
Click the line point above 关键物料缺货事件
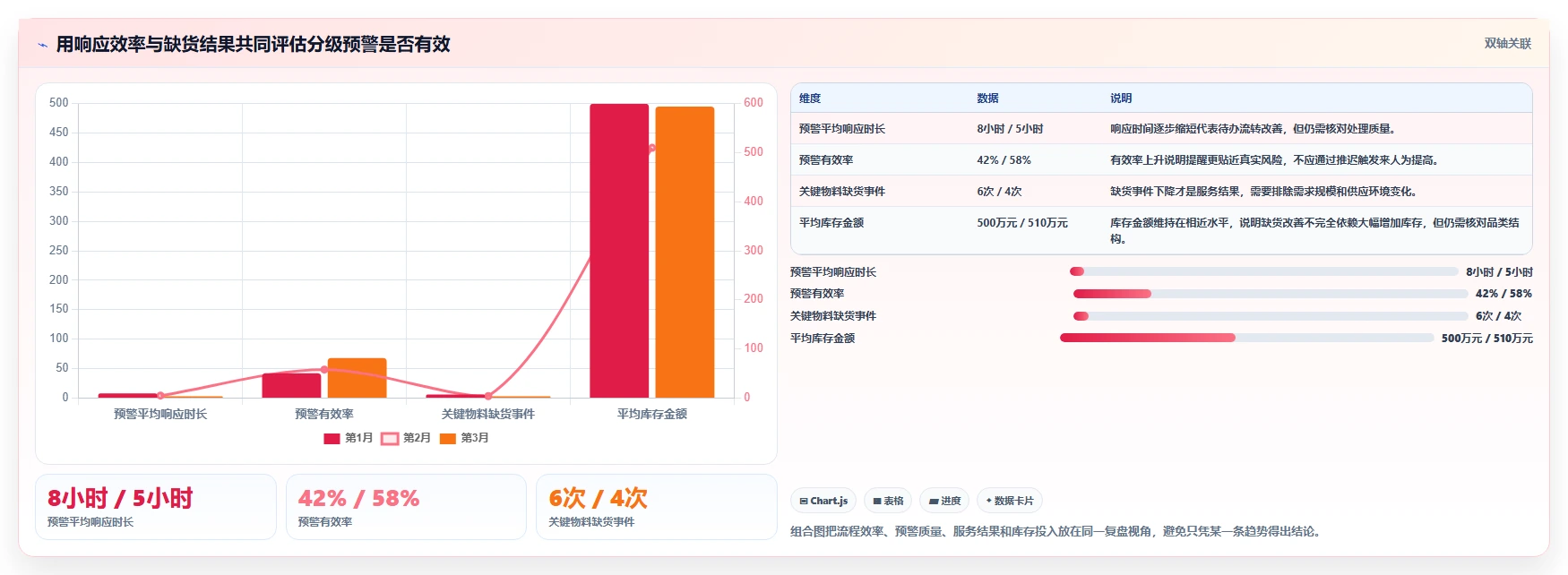(488, 396)
